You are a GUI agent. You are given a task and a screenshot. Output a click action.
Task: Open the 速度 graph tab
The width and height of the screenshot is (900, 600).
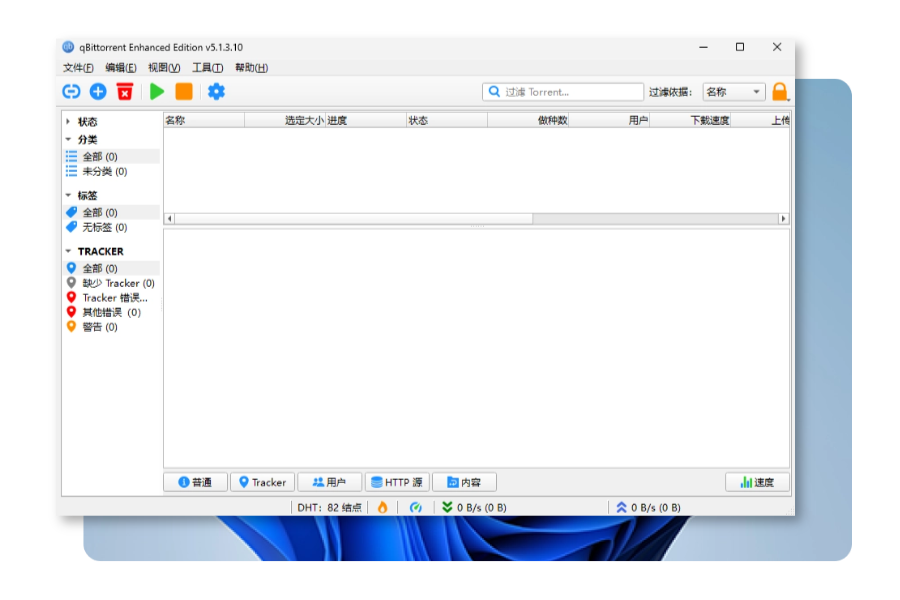pos(758,482)
